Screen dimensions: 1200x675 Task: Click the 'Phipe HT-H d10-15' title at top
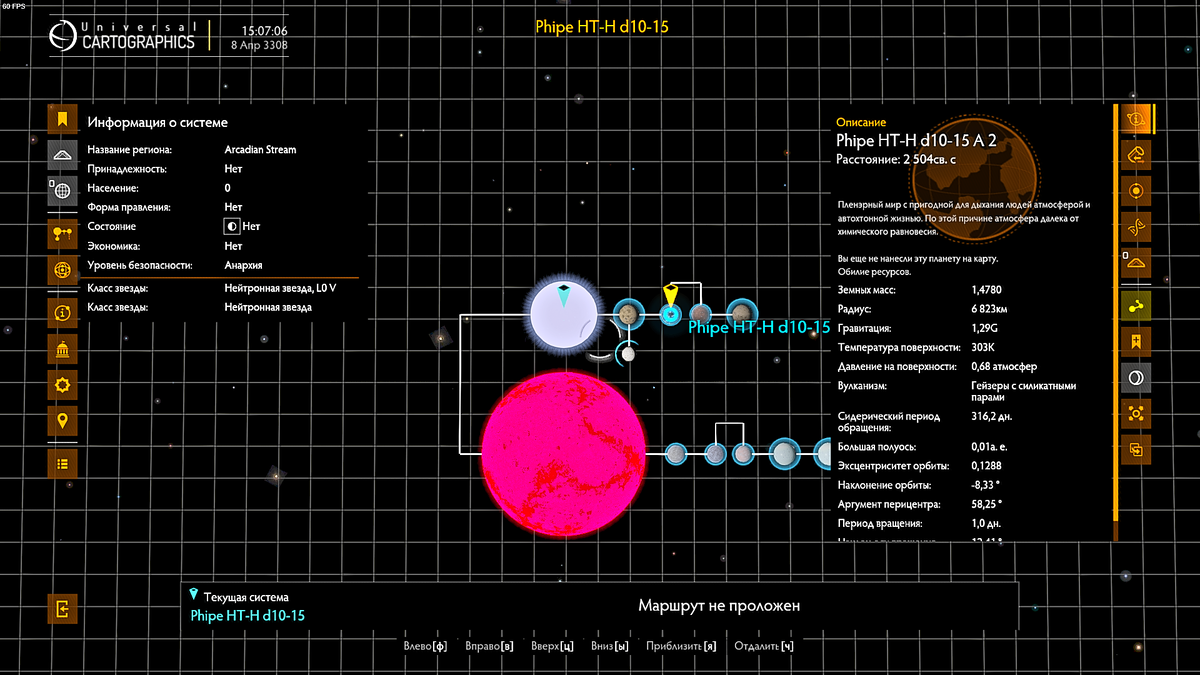[x=601, y=27]
